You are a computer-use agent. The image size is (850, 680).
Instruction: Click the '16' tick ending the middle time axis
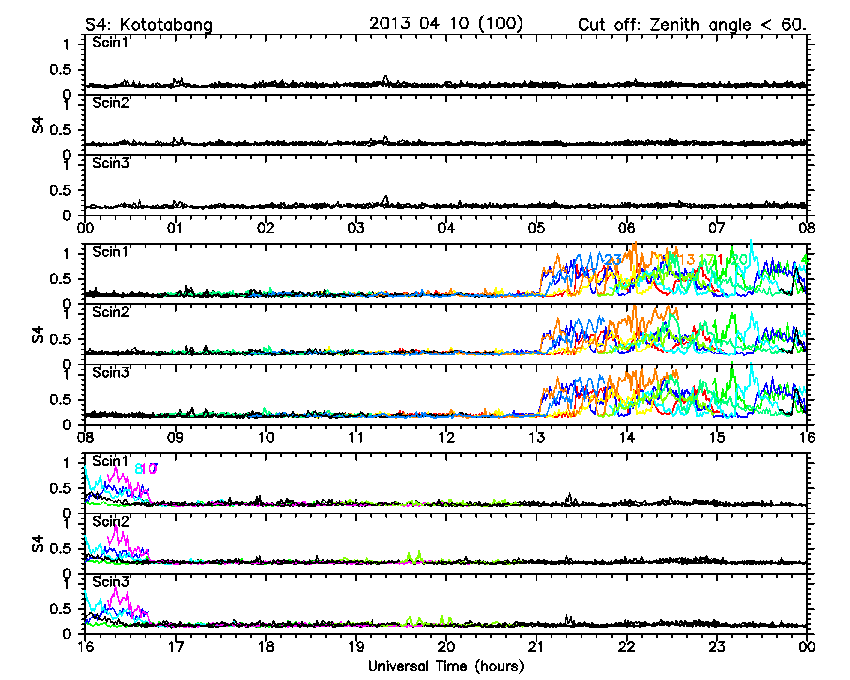point(807,437)
